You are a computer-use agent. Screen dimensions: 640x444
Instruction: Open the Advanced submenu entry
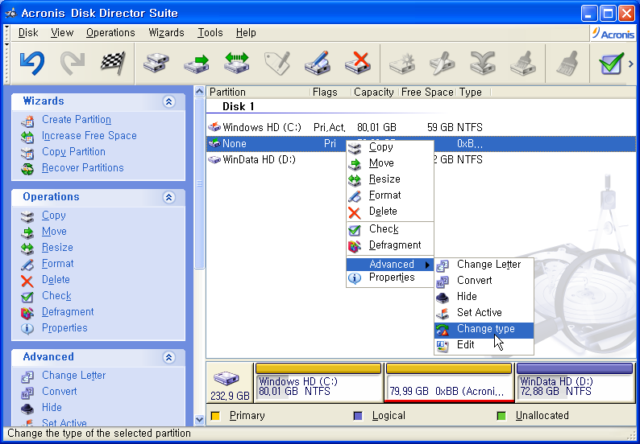tap(390, 264)
